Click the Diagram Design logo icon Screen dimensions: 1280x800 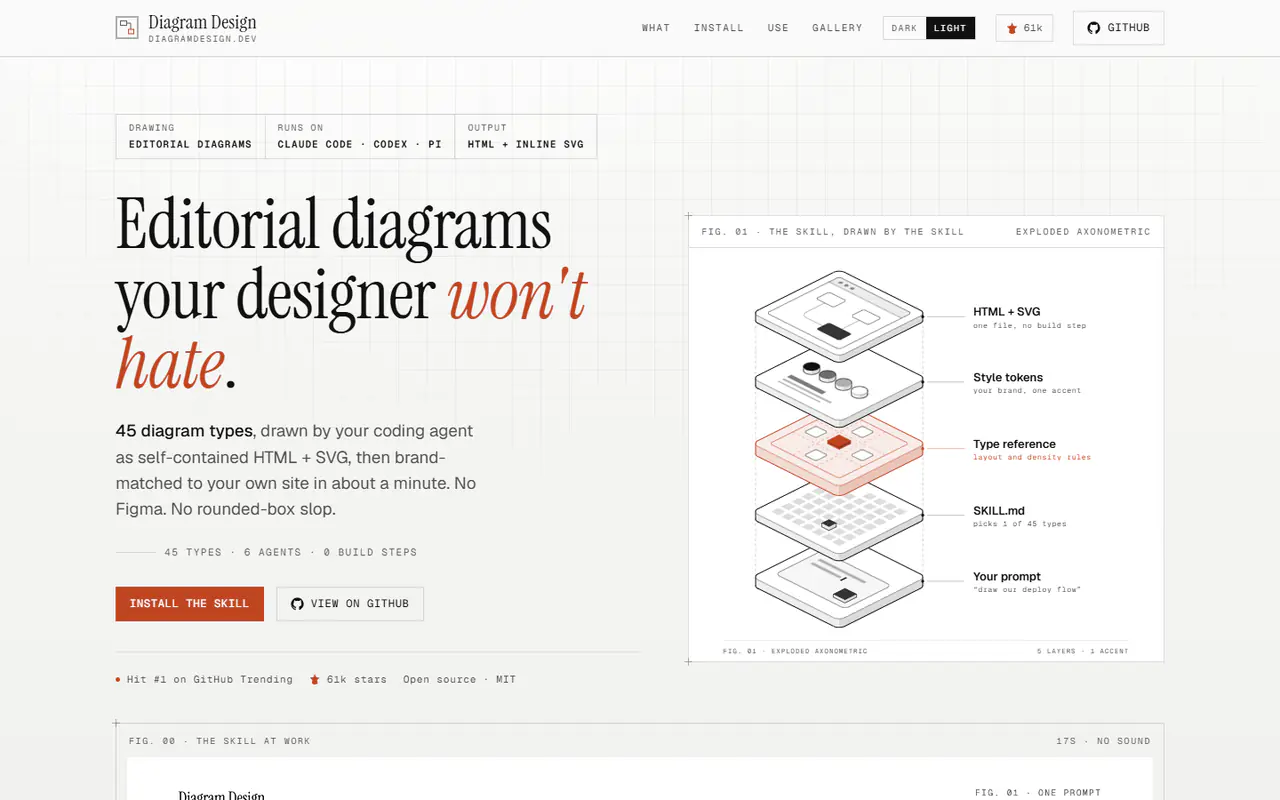(127, 28)
